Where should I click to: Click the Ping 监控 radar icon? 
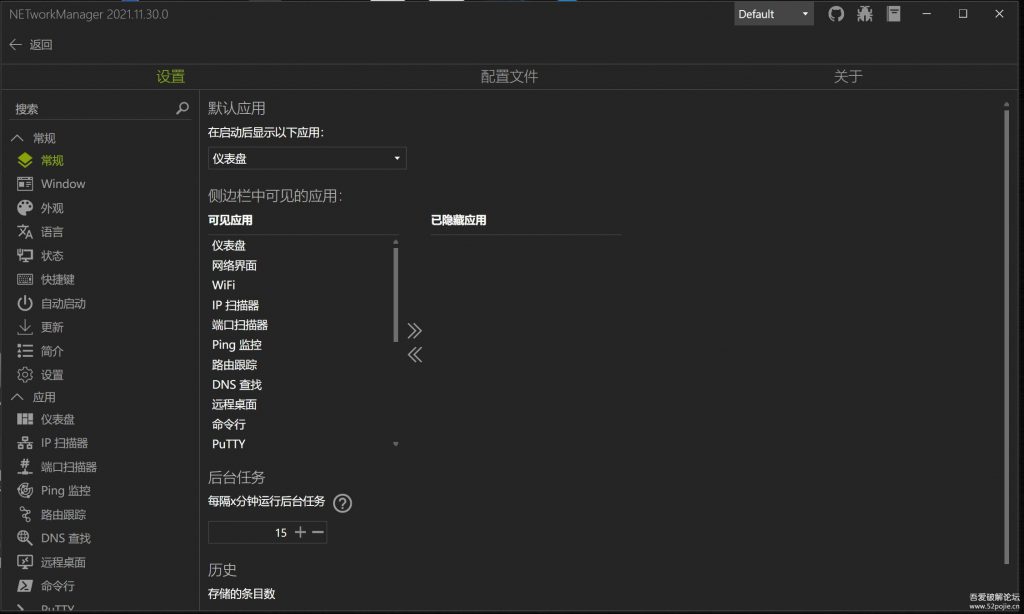pyautogui.click(x=25, y=491)
